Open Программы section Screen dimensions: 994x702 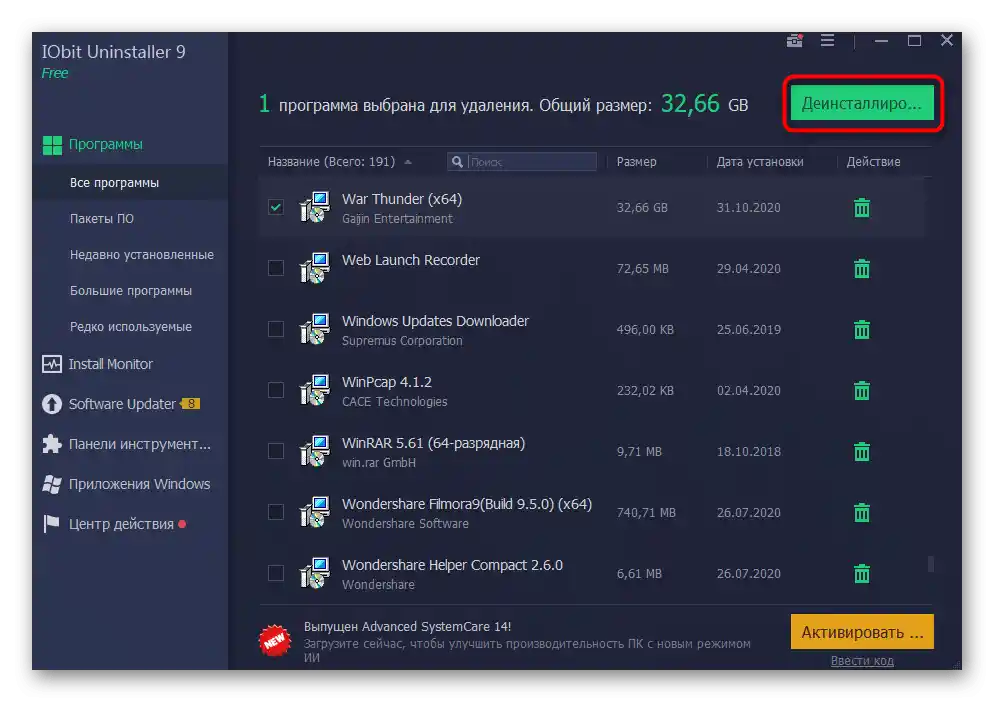[x=105, y=145]
